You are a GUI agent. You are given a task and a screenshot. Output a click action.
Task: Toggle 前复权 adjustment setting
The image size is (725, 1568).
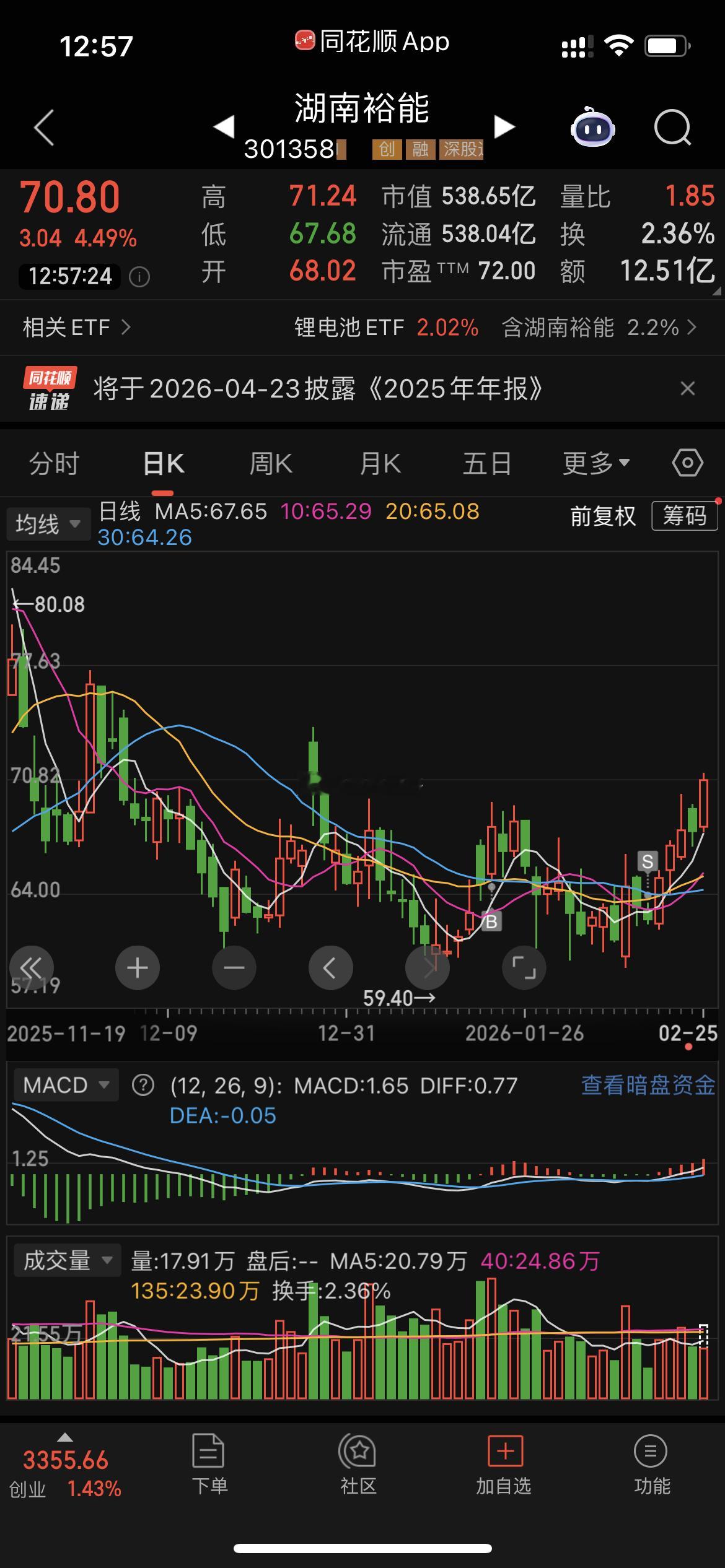tap(603, 516)
